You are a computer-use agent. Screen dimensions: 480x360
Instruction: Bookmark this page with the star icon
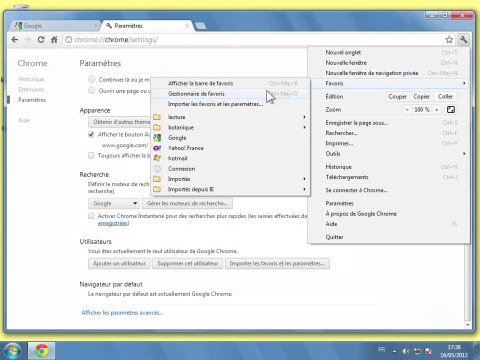[x=449, y=40]
